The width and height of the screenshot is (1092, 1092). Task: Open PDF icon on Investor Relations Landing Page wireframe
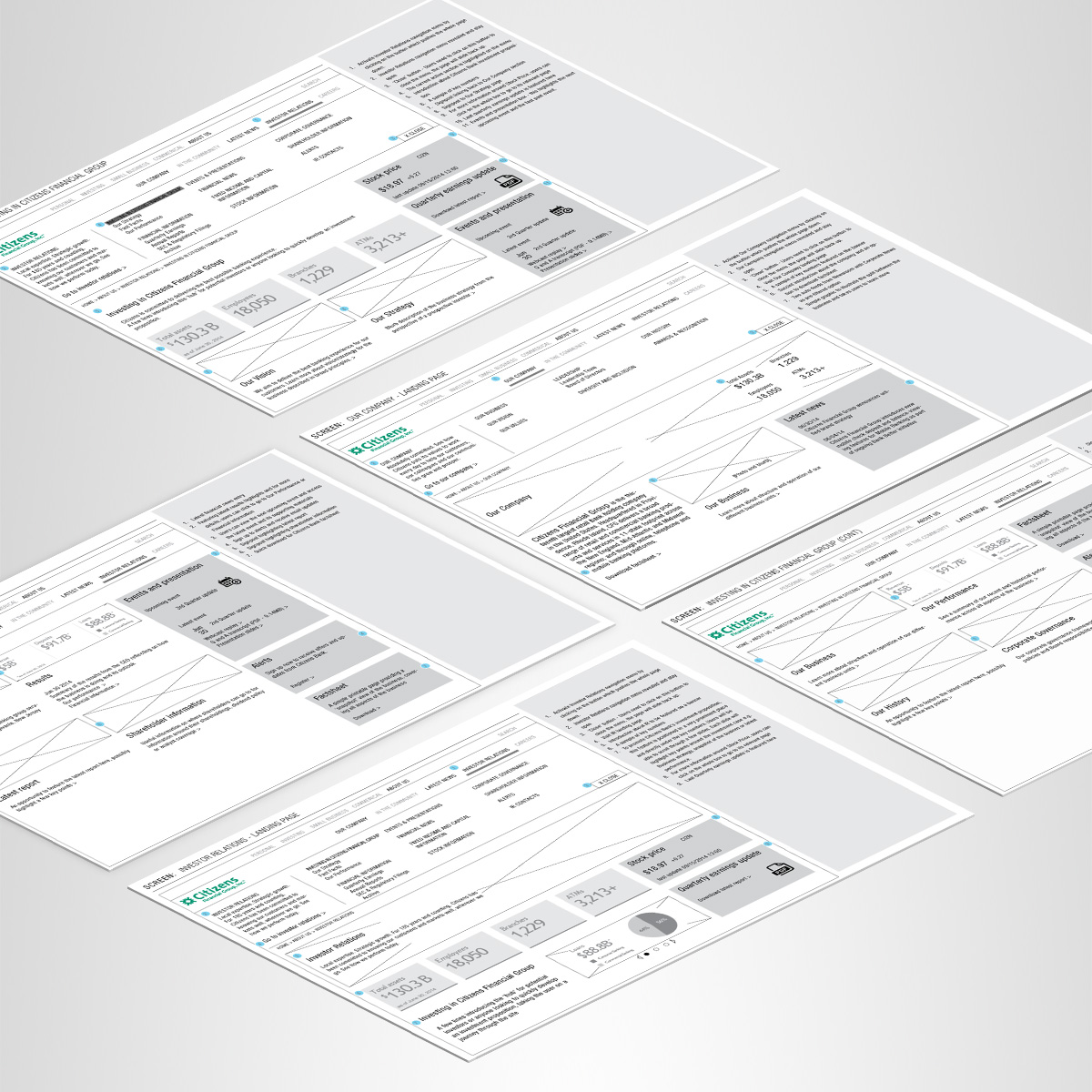[x=778, y=871]
